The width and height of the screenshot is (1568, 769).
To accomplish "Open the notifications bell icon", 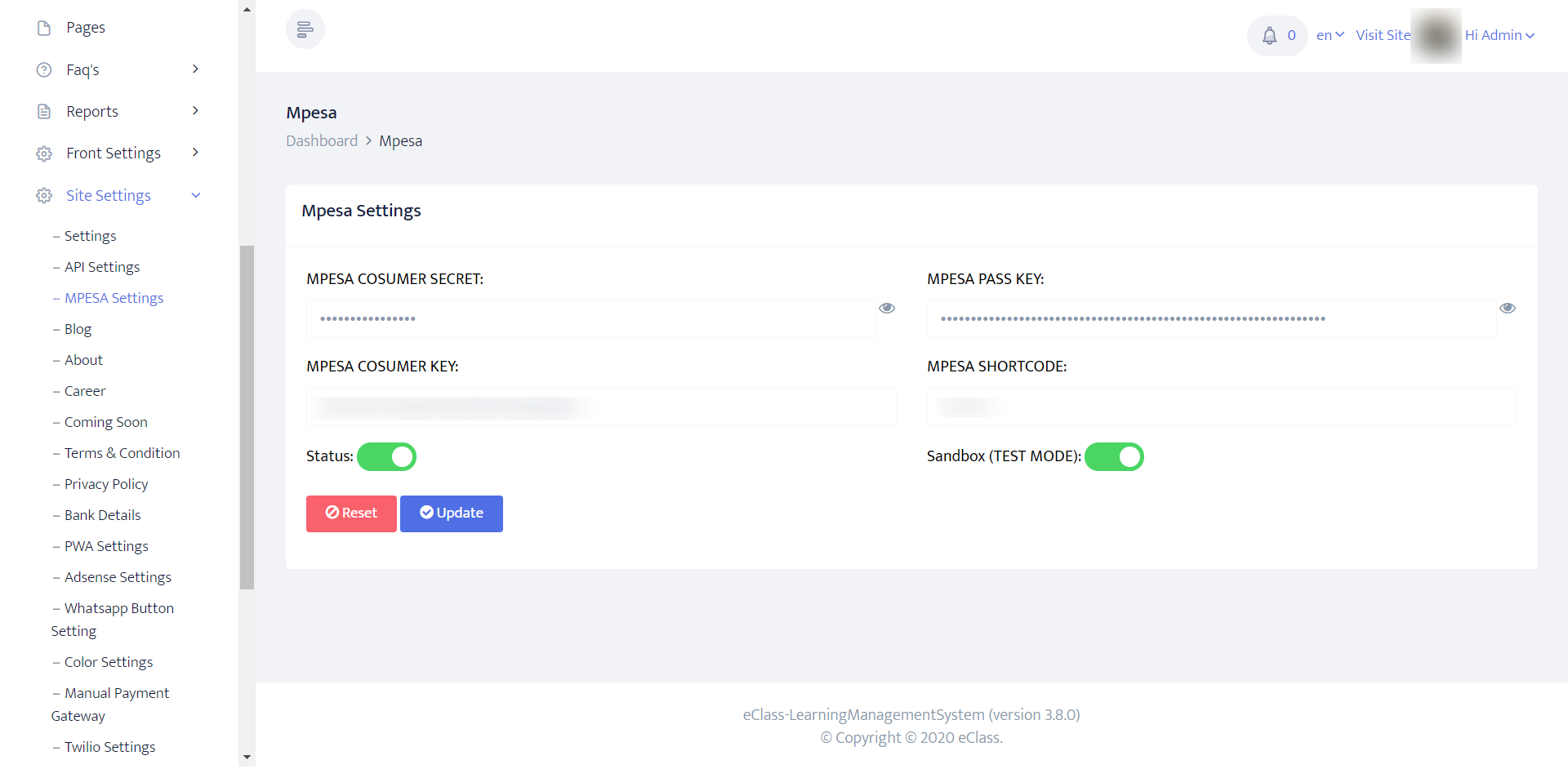I will pos(1269,36).
